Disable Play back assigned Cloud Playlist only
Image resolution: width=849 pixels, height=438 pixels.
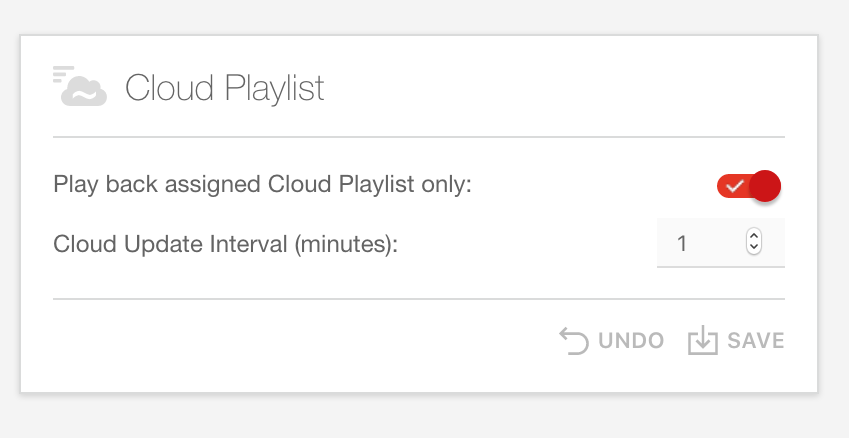tap(748, 186)
